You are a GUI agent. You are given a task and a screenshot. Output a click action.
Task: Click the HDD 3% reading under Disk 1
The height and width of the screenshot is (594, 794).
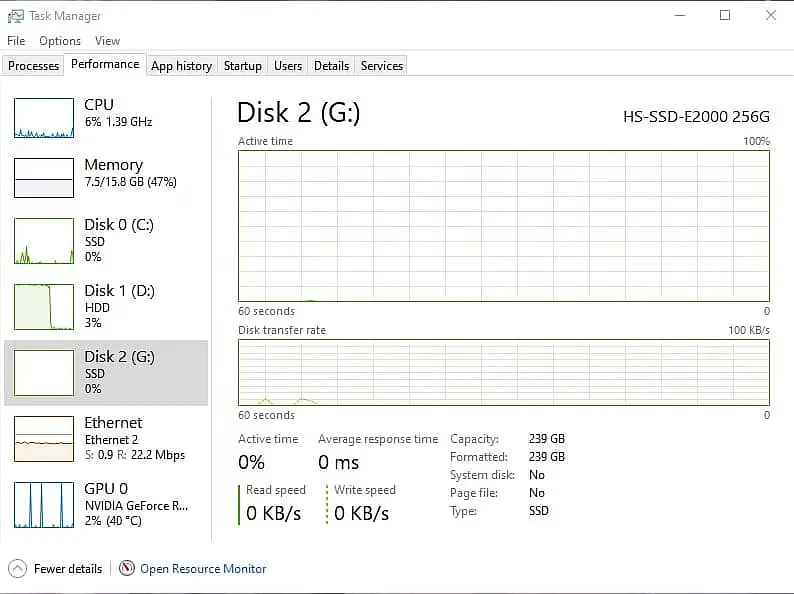(97, 315)
